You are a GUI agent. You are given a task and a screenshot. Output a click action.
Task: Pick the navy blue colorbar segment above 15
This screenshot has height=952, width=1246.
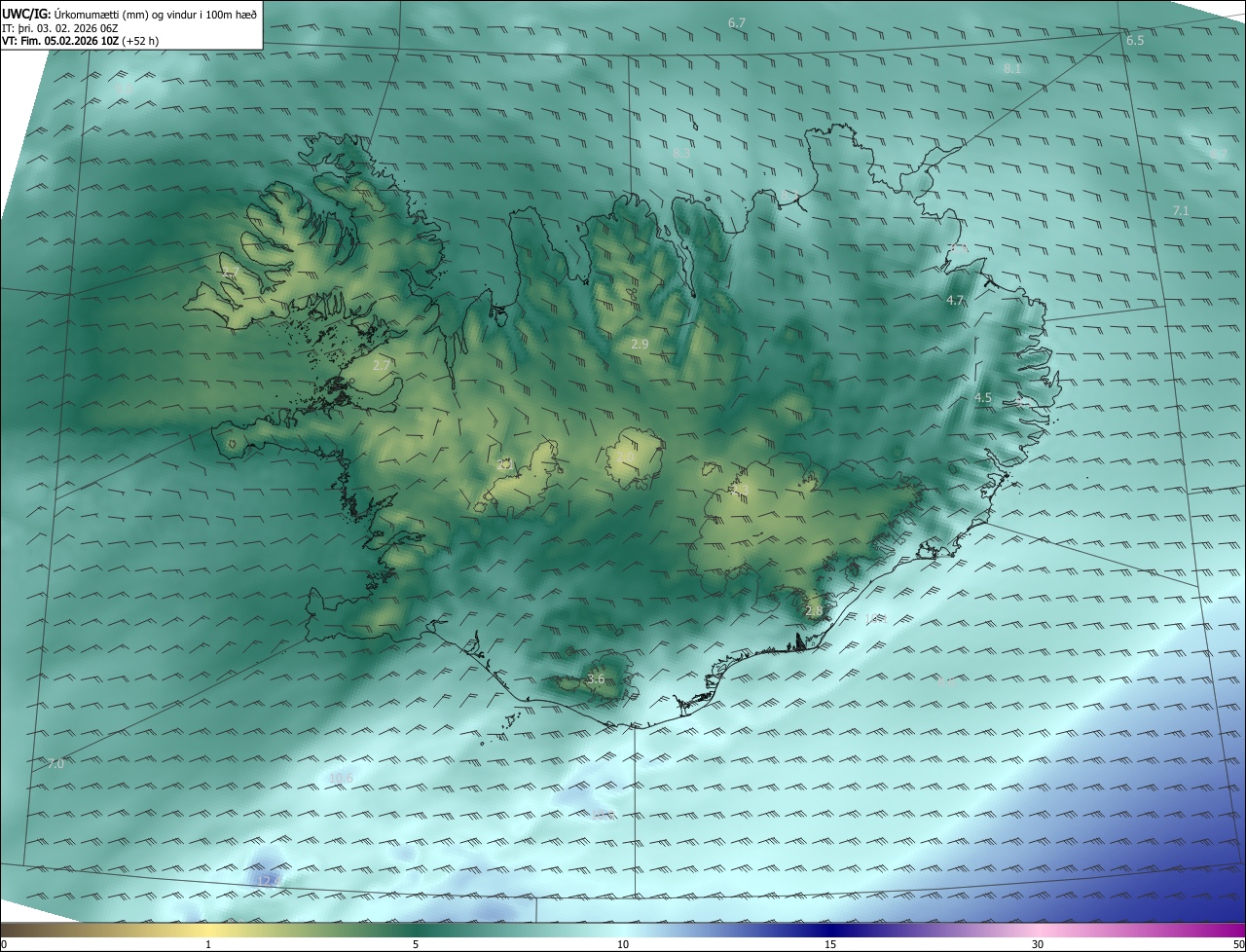(x=830, y=931)
